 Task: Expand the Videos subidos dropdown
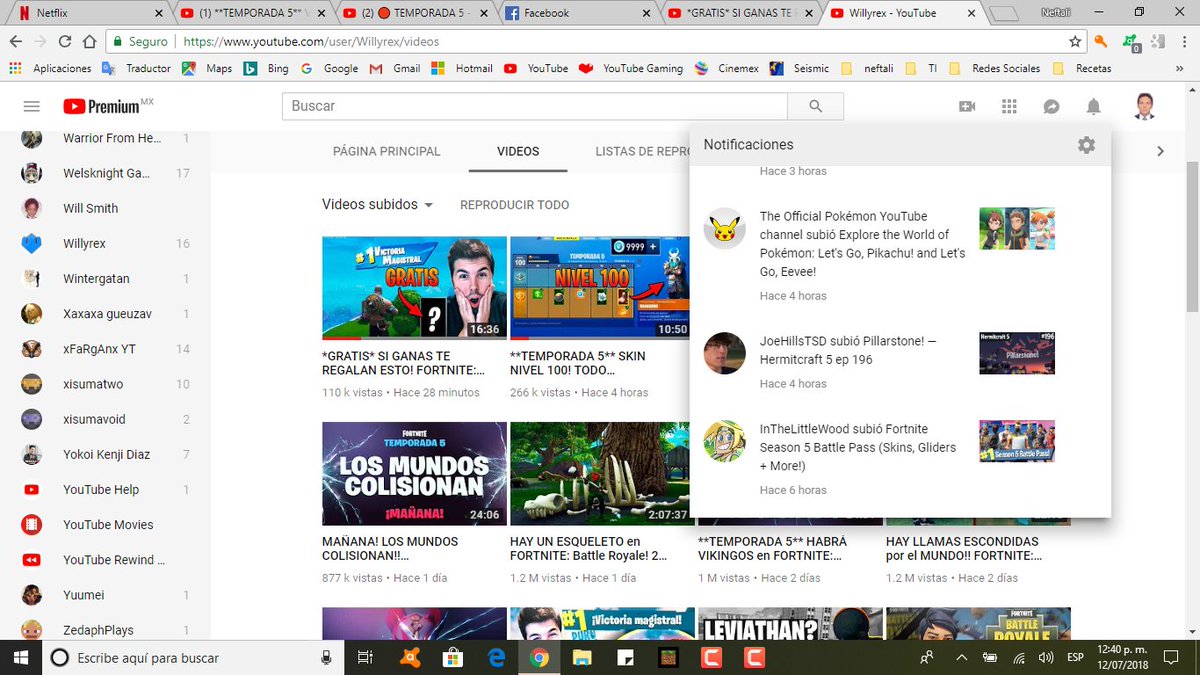(377, 204)
